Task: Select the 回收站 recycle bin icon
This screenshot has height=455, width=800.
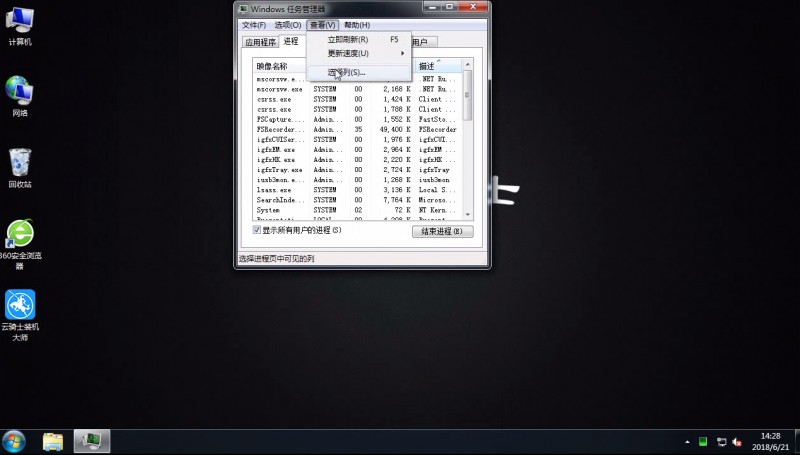Action: (x=20, y=168)
